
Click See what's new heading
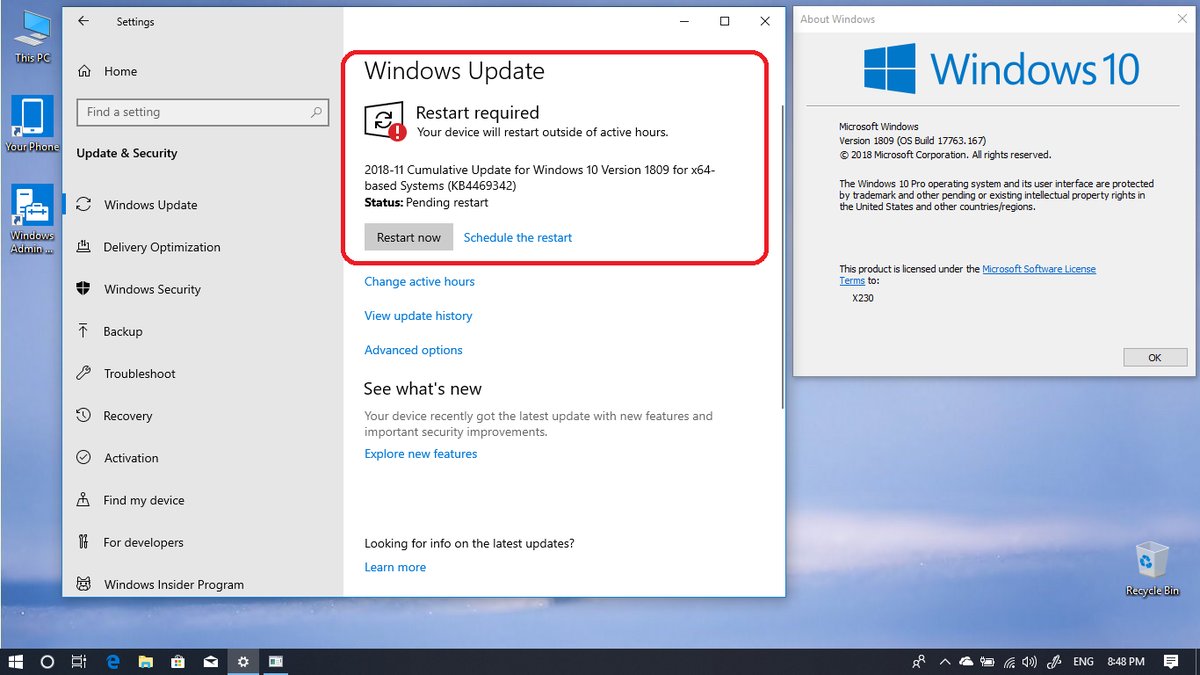coord(422,389)
